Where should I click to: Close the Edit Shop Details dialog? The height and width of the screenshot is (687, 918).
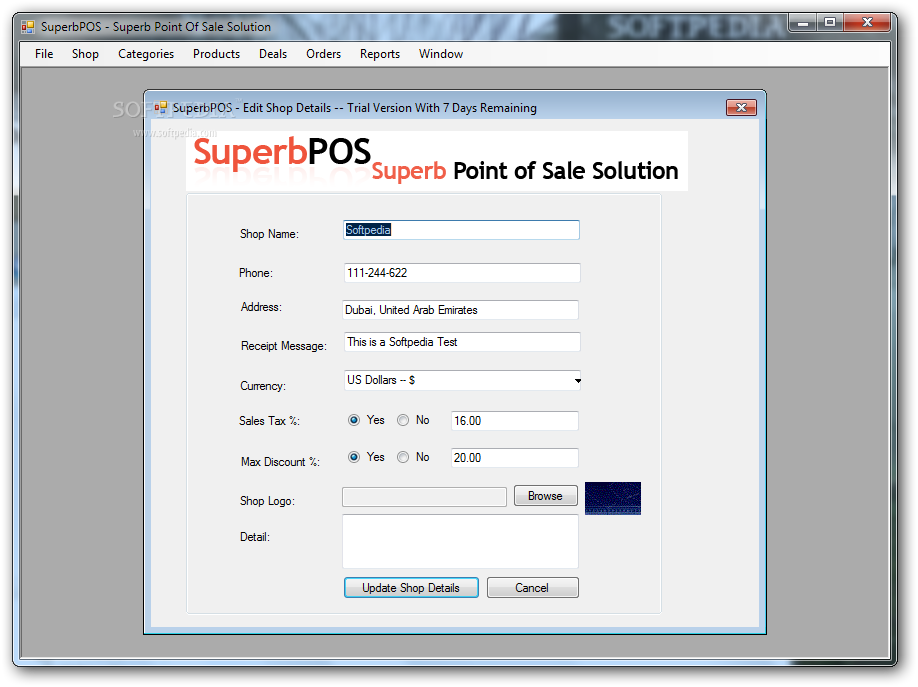(741, 108)
